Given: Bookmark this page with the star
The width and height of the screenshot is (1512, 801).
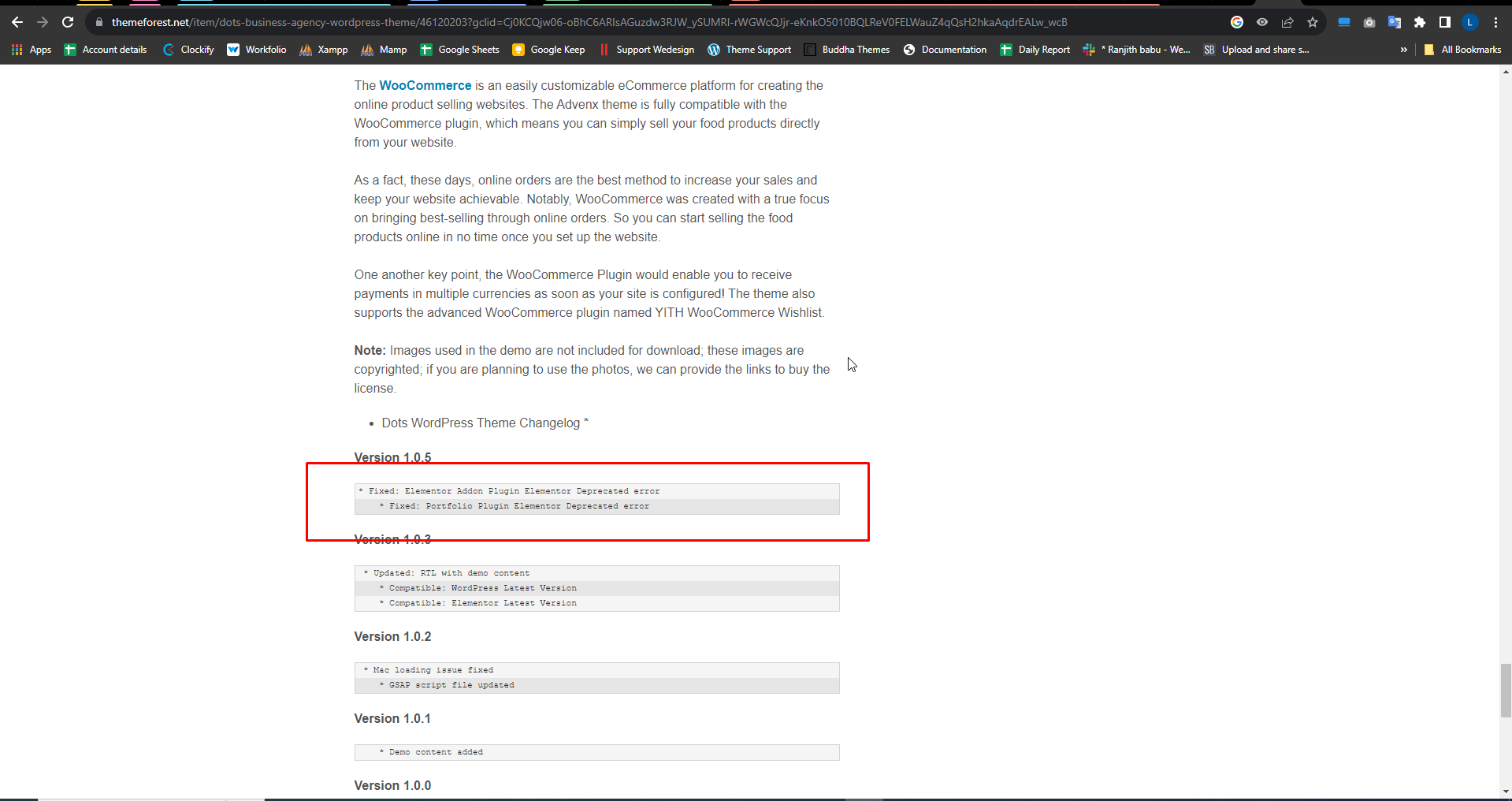Looking at the screenshot, I should point(1313,22).
